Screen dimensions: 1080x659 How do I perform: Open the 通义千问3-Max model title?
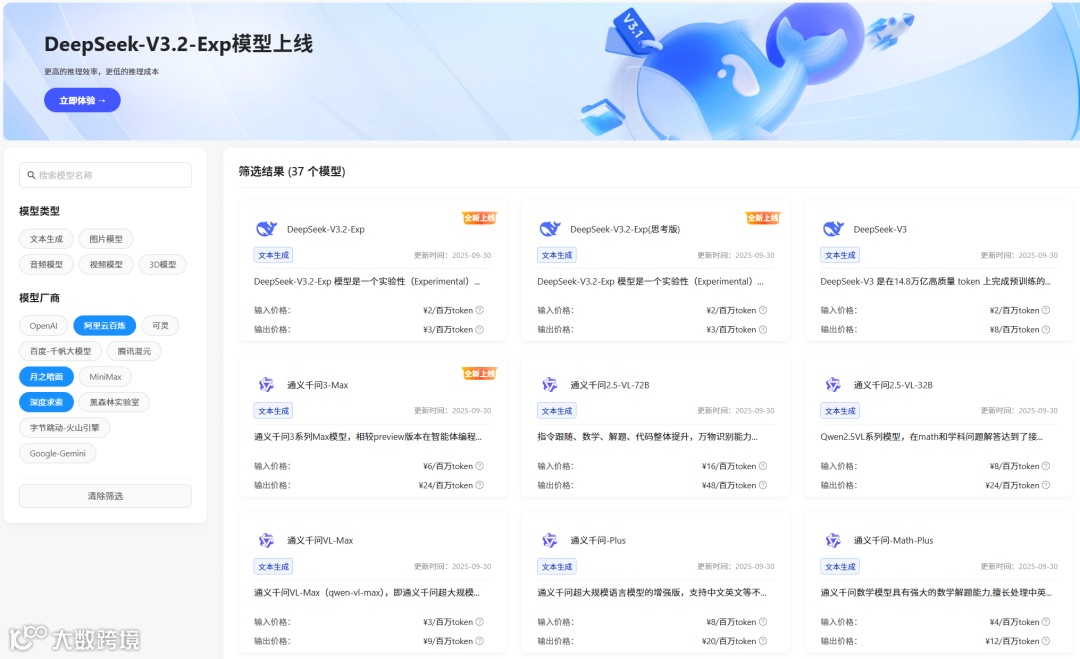pyautogui.click(x=318, y=385)
